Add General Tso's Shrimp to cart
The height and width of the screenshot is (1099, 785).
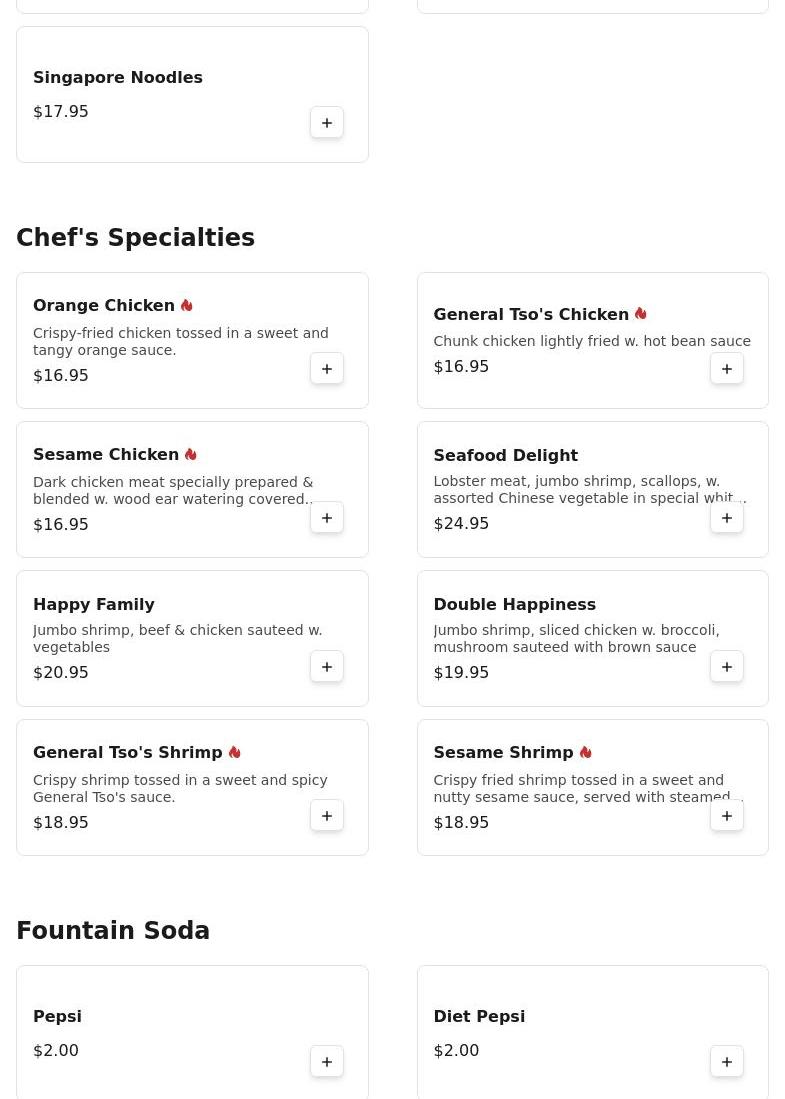click(327, 816)
